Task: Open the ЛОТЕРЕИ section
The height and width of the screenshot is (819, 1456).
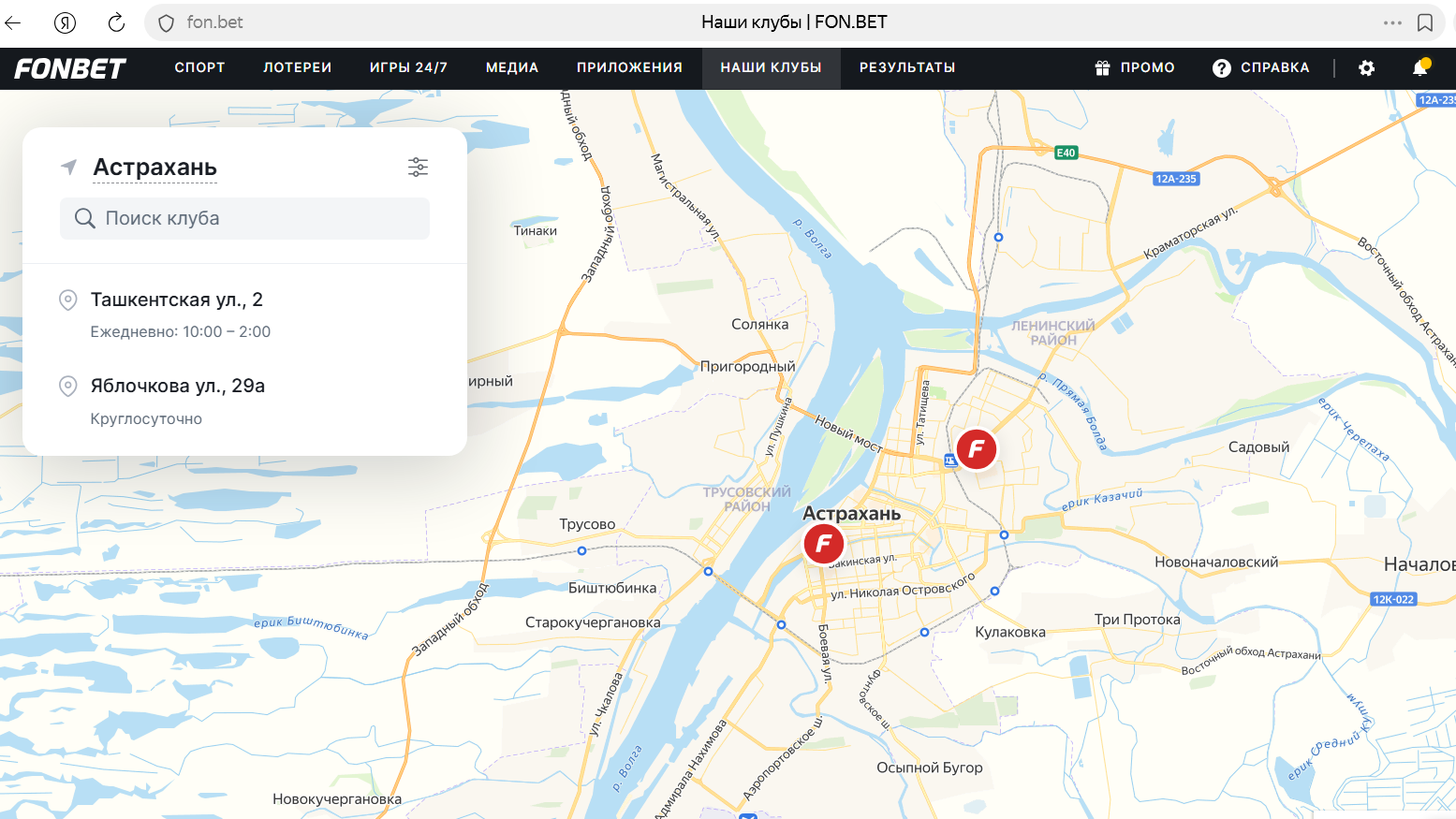Action: coord(298,67)
